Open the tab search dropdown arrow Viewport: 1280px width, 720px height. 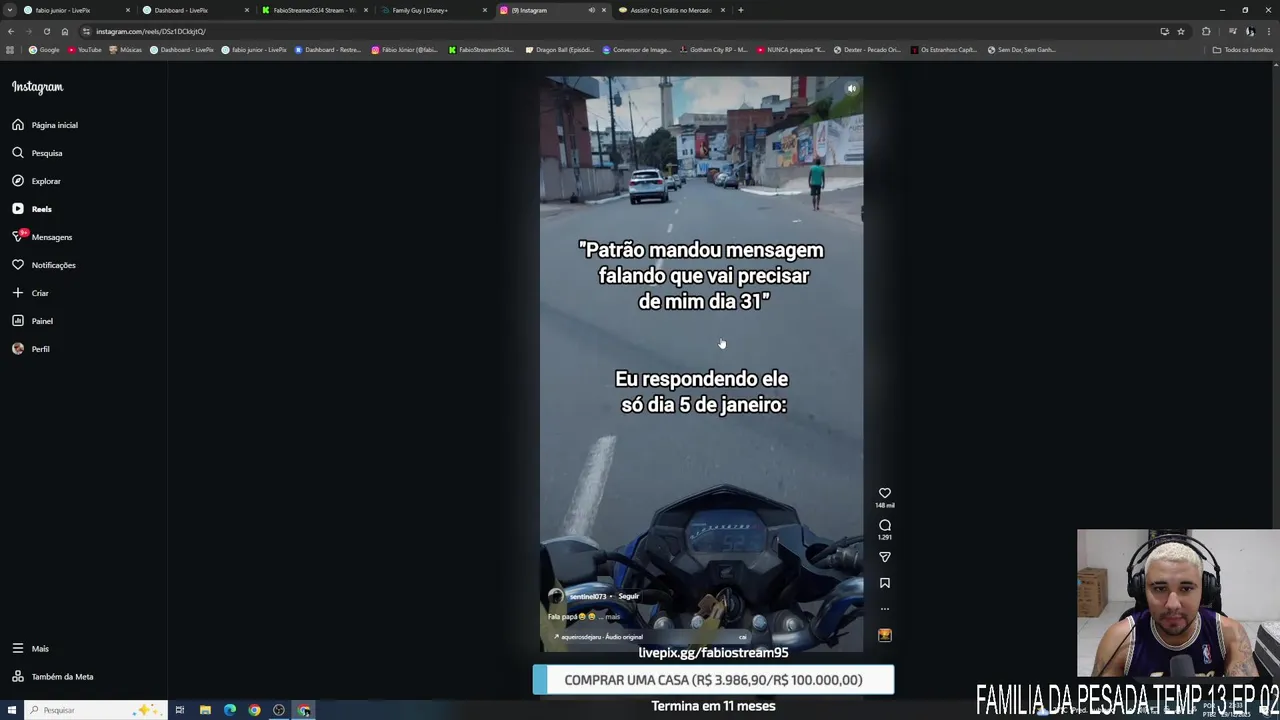(x=10, y=10)
